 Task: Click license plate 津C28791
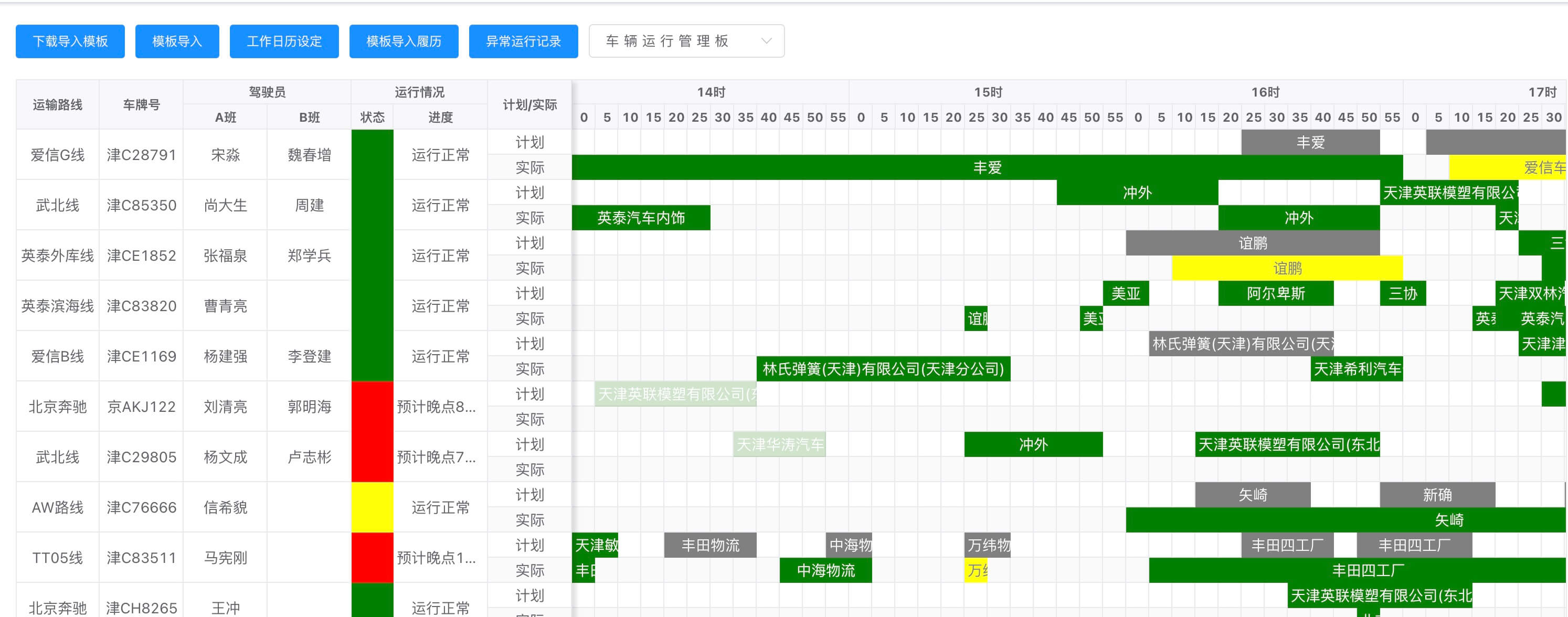pos(141,155)
